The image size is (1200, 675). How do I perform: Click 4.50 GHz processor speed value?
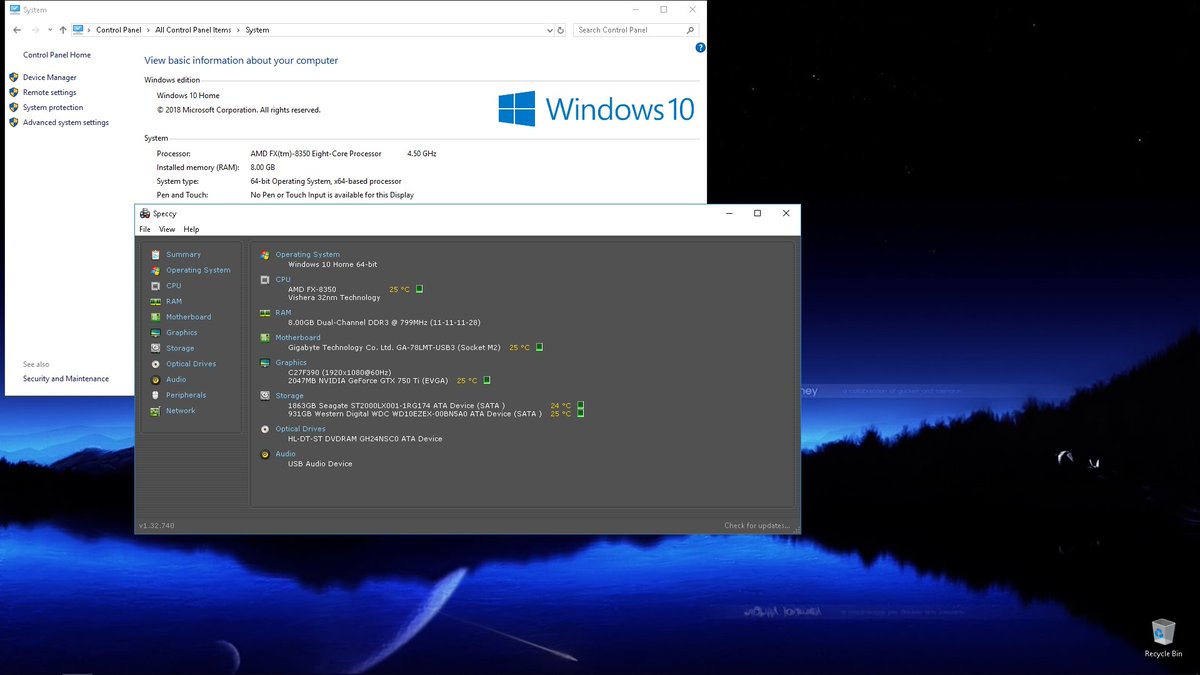422,154
